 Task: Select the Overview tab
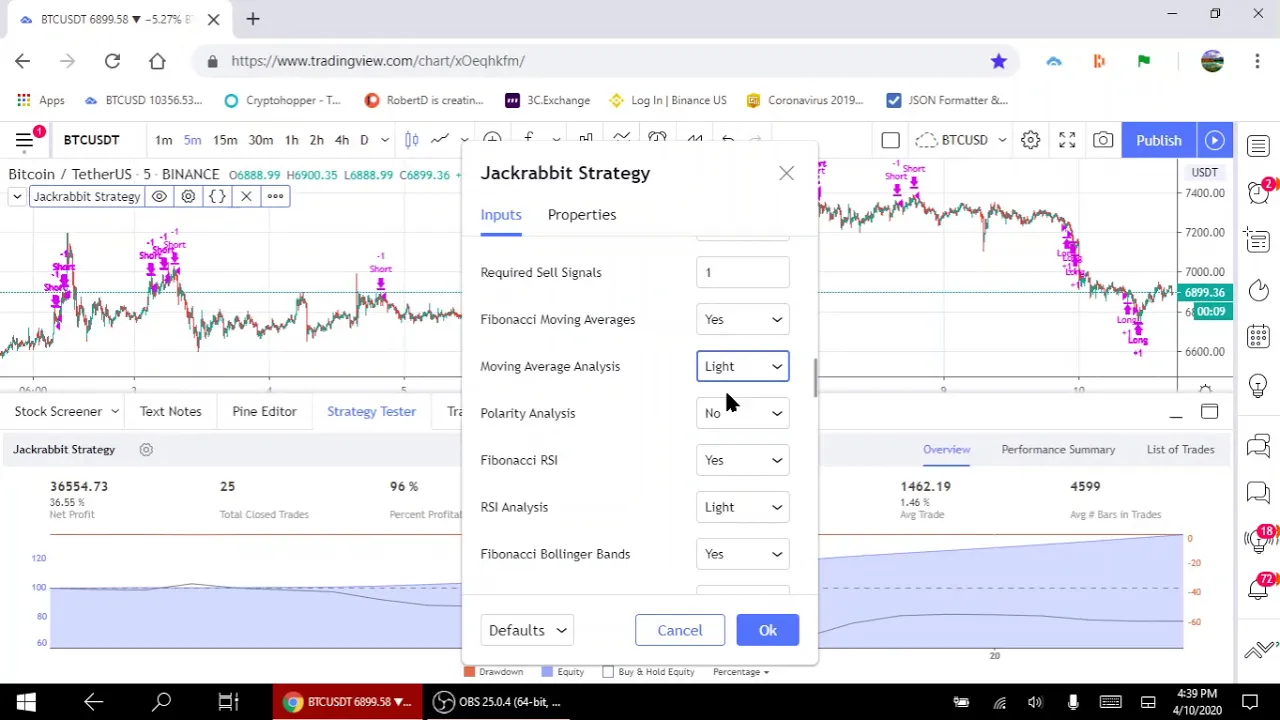pos(946,449)
